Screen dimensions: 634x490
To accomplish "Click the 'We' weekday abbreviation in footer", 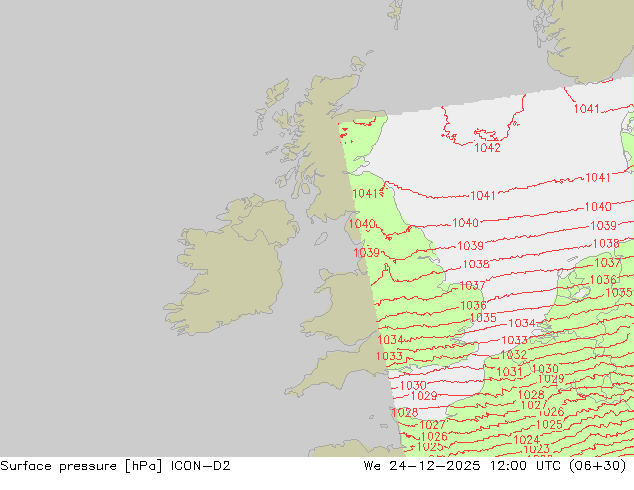I will pyautogui.click(x=372, y=466).
